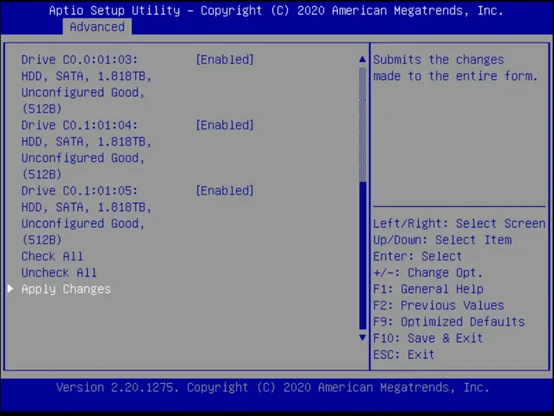The height and width of the screenshot is (416, 554).
Task: Select Drive C0.0:01:03 label
Action: [x=79, y=59]
